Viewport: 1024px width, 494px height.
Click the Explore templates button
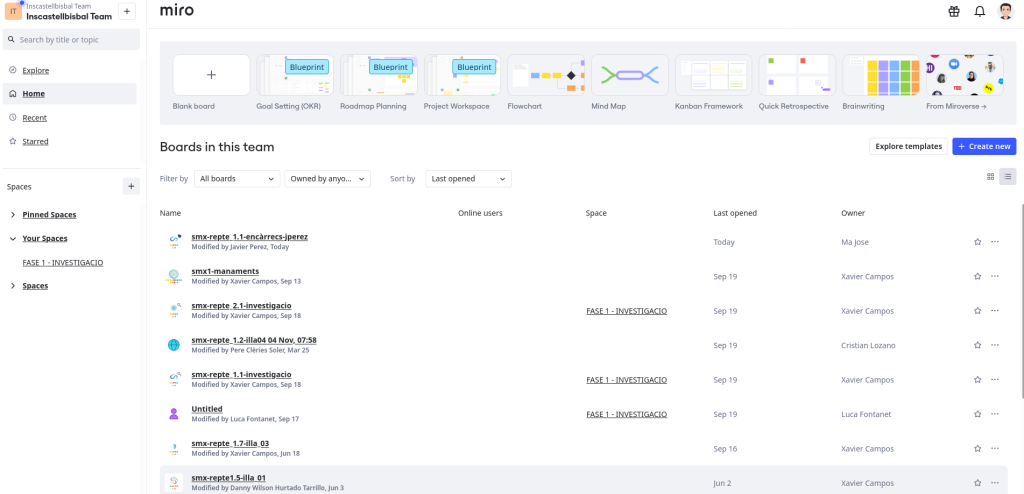pos(908,146)
